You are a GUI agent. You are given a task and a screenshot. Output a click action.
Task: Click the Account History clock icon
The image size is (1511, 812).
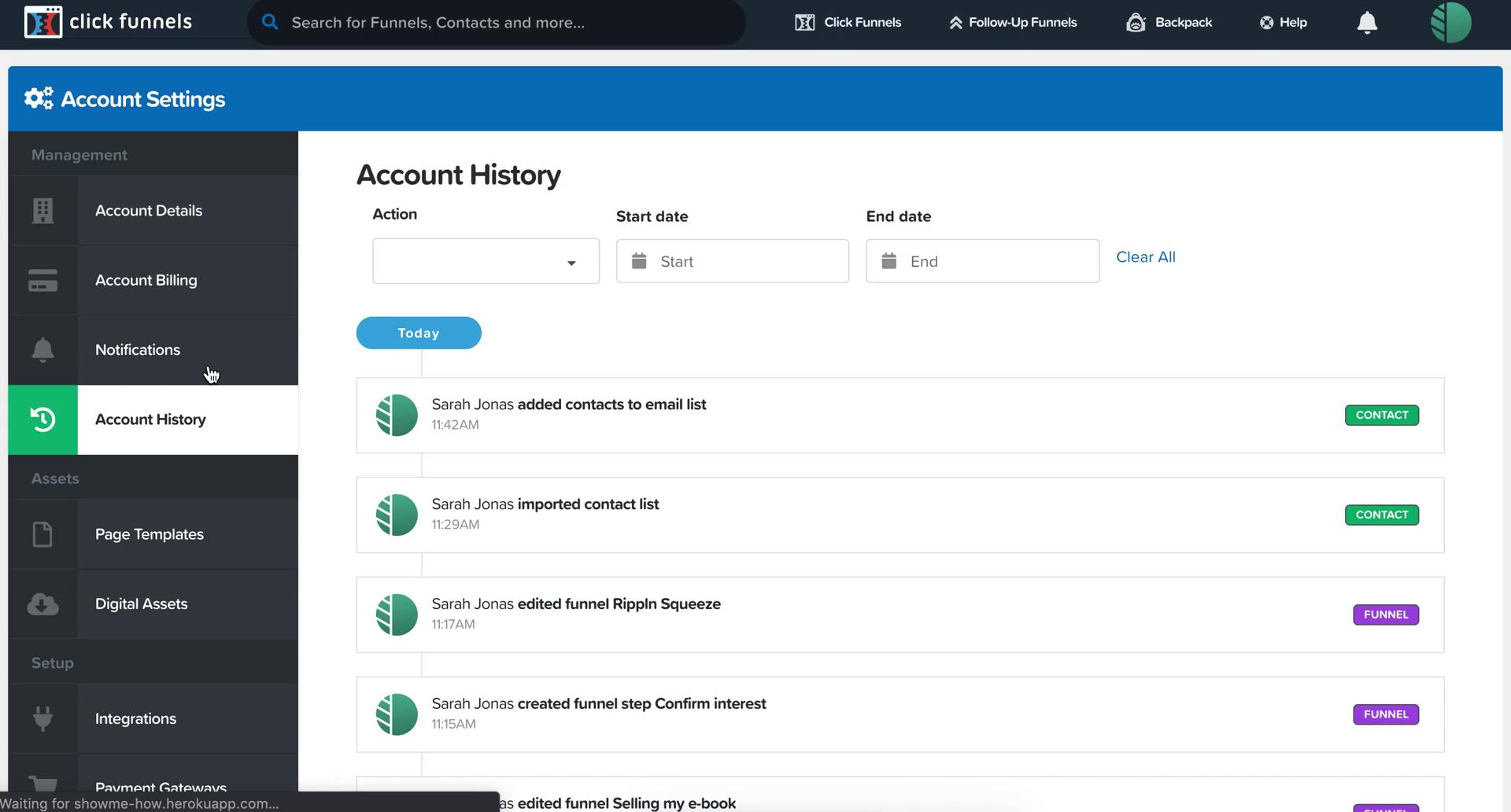click(x=42, y=419)
